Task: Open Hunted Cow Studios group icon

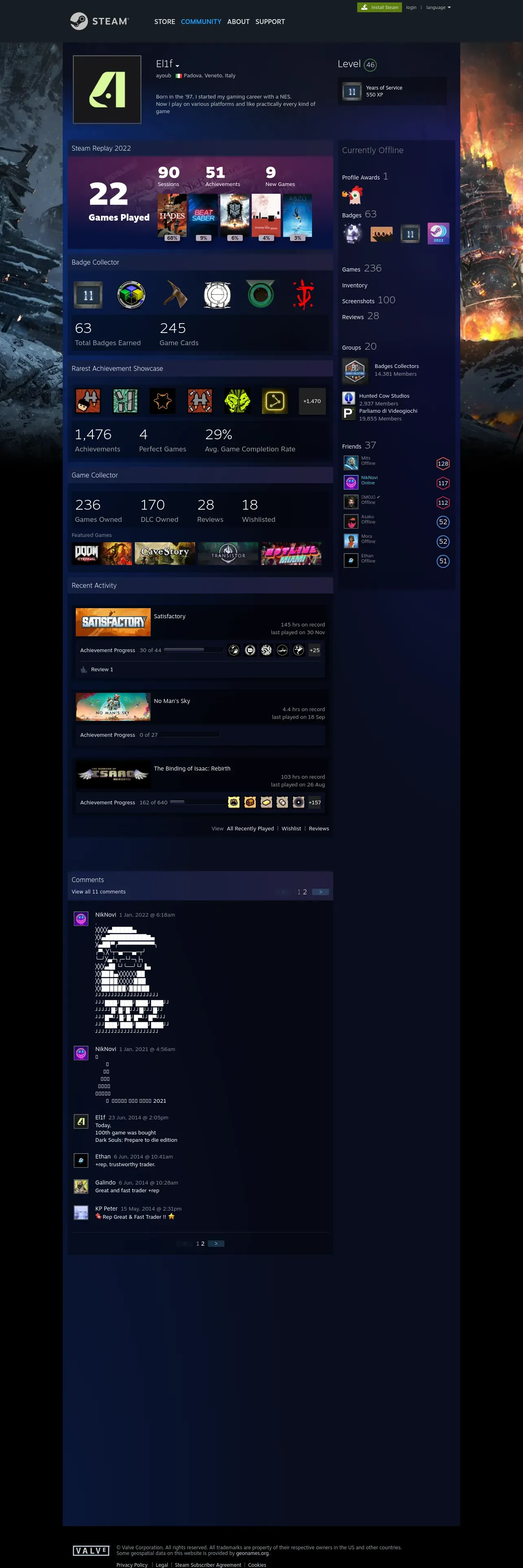Action: (348, 398)
